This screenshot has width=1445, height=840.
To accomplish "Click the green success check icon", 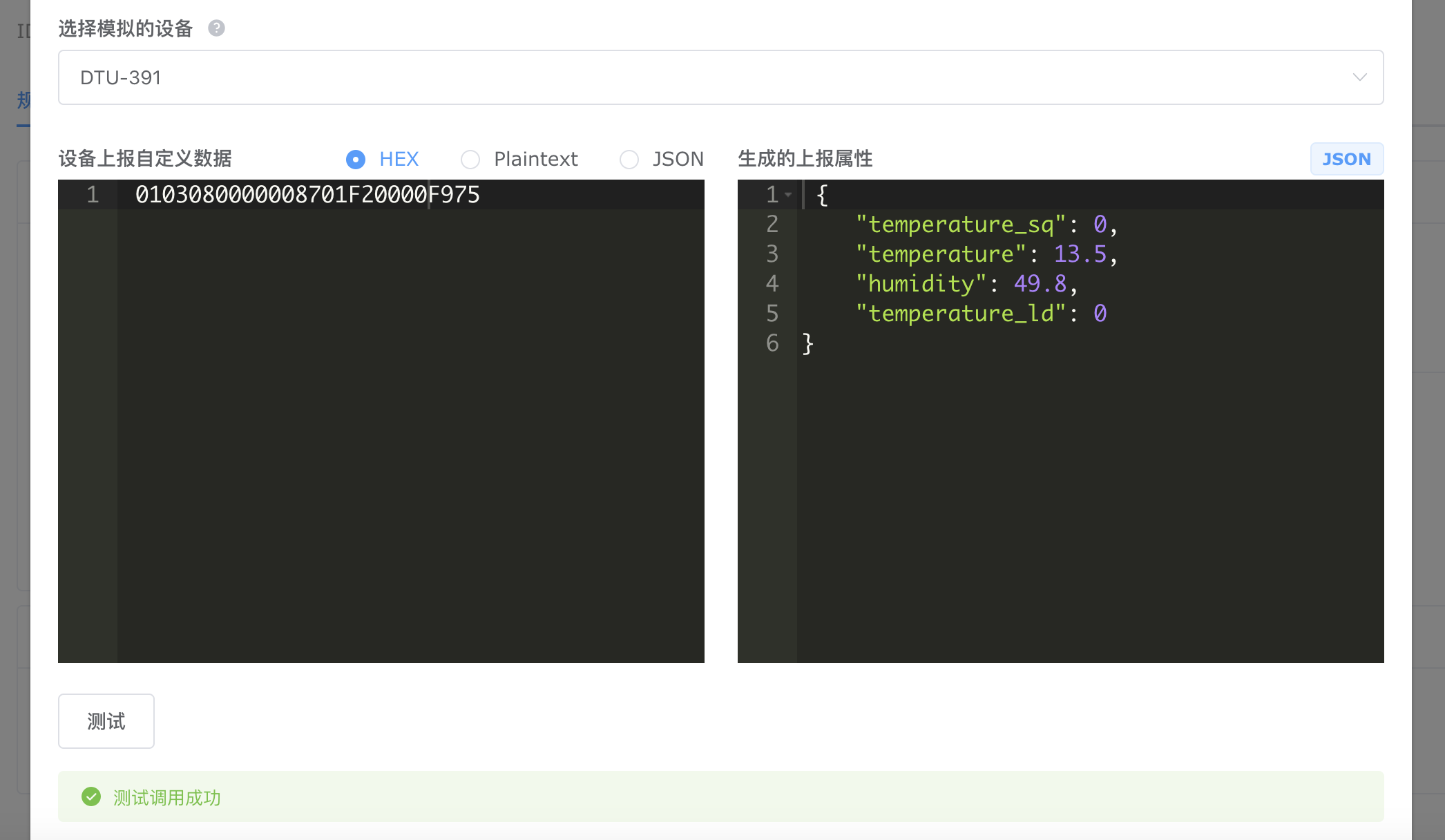I will tap(91, 796).
